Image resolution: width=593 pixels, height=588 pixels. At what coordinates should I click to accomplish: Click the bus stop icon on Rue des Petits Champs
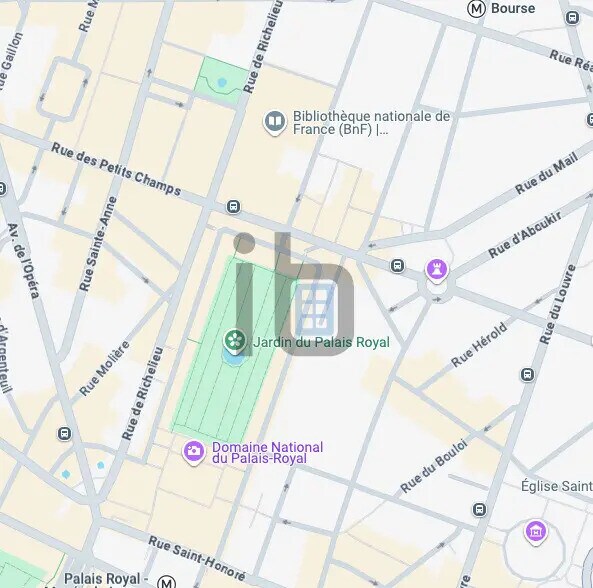click(233, 207)
